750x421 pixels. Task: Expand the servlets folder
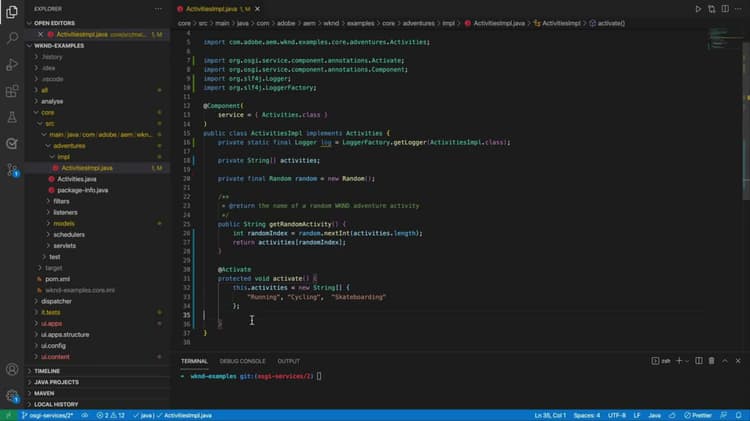point(65,245)
